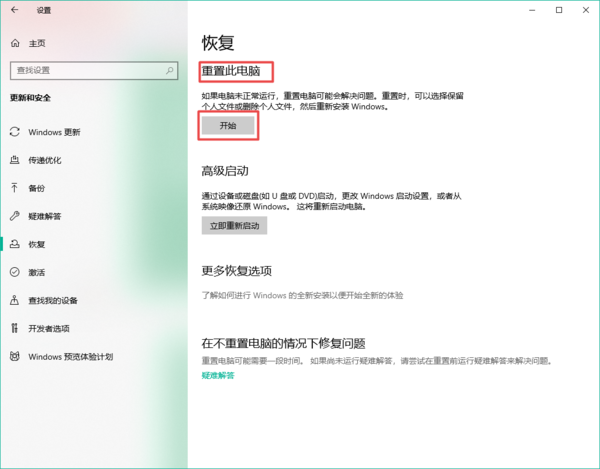Click the 开始 button to reset PC

coord(228,125)
